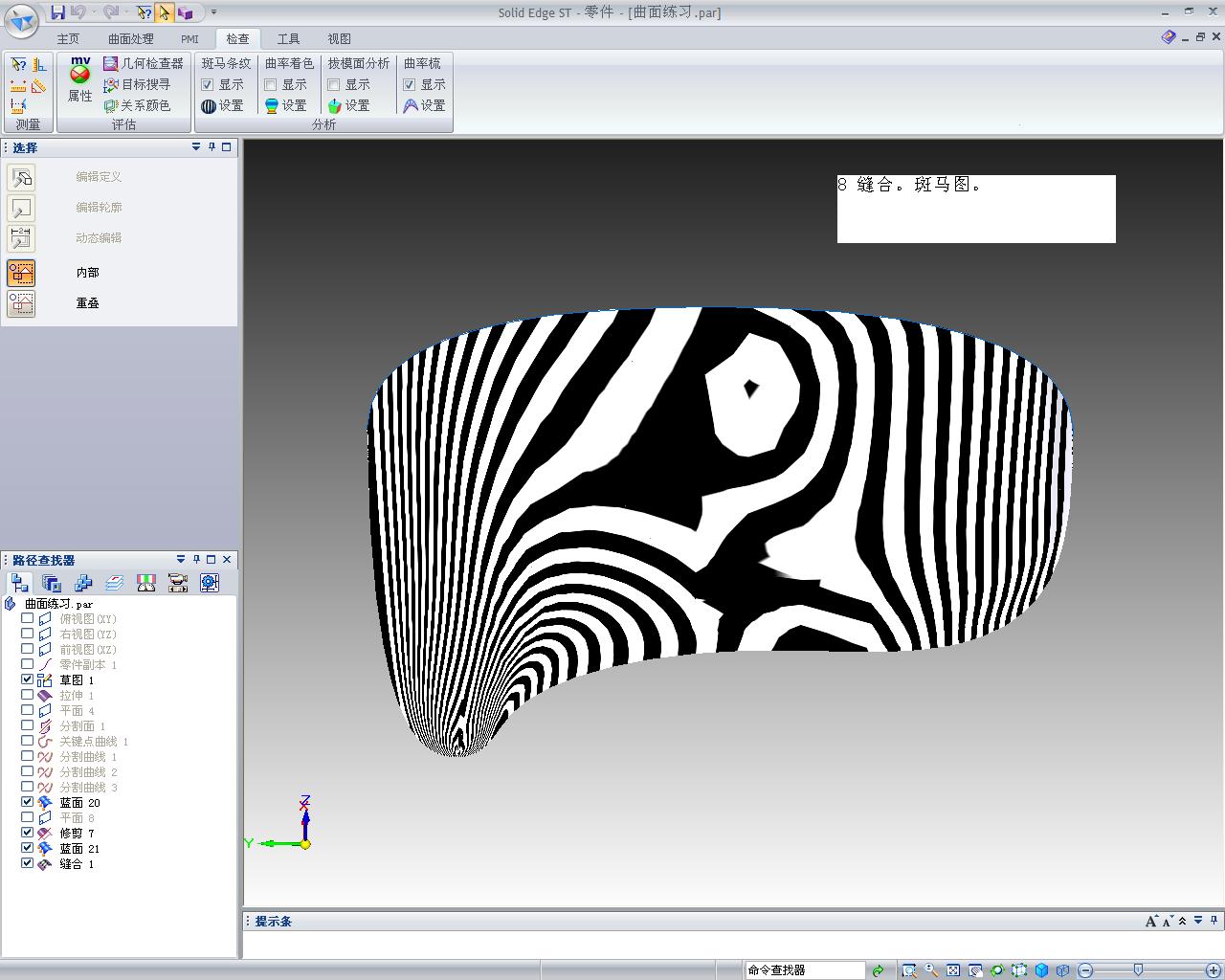Click the Fit view icon in status bar
The height and width of the screenshot is (980, 1225).
(x=953, y=970)
